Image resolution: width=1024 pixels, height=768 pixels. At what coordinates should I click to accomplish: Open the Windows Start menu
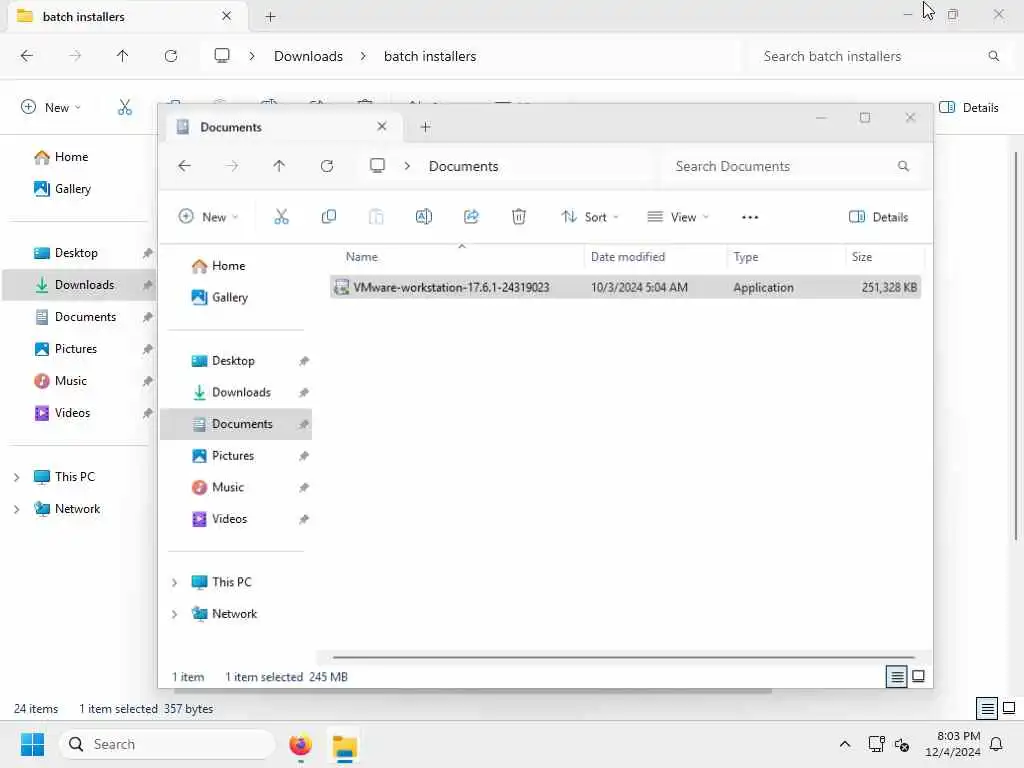coord(32,744)
